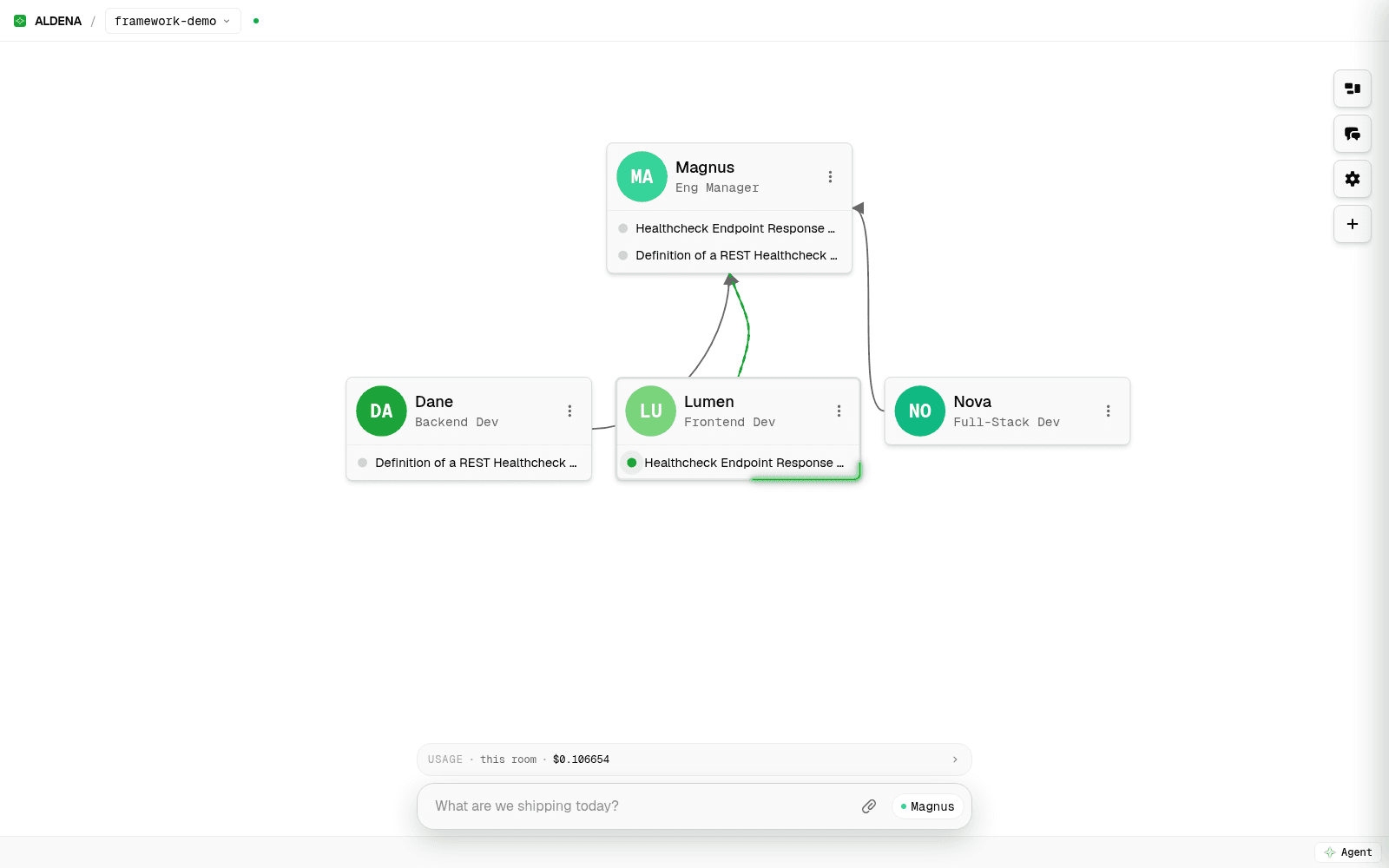Select Lumen's active Healthcheck Endpoint Response task
1389x868 pixels.
pyautogui.click(x=738, y=463)
